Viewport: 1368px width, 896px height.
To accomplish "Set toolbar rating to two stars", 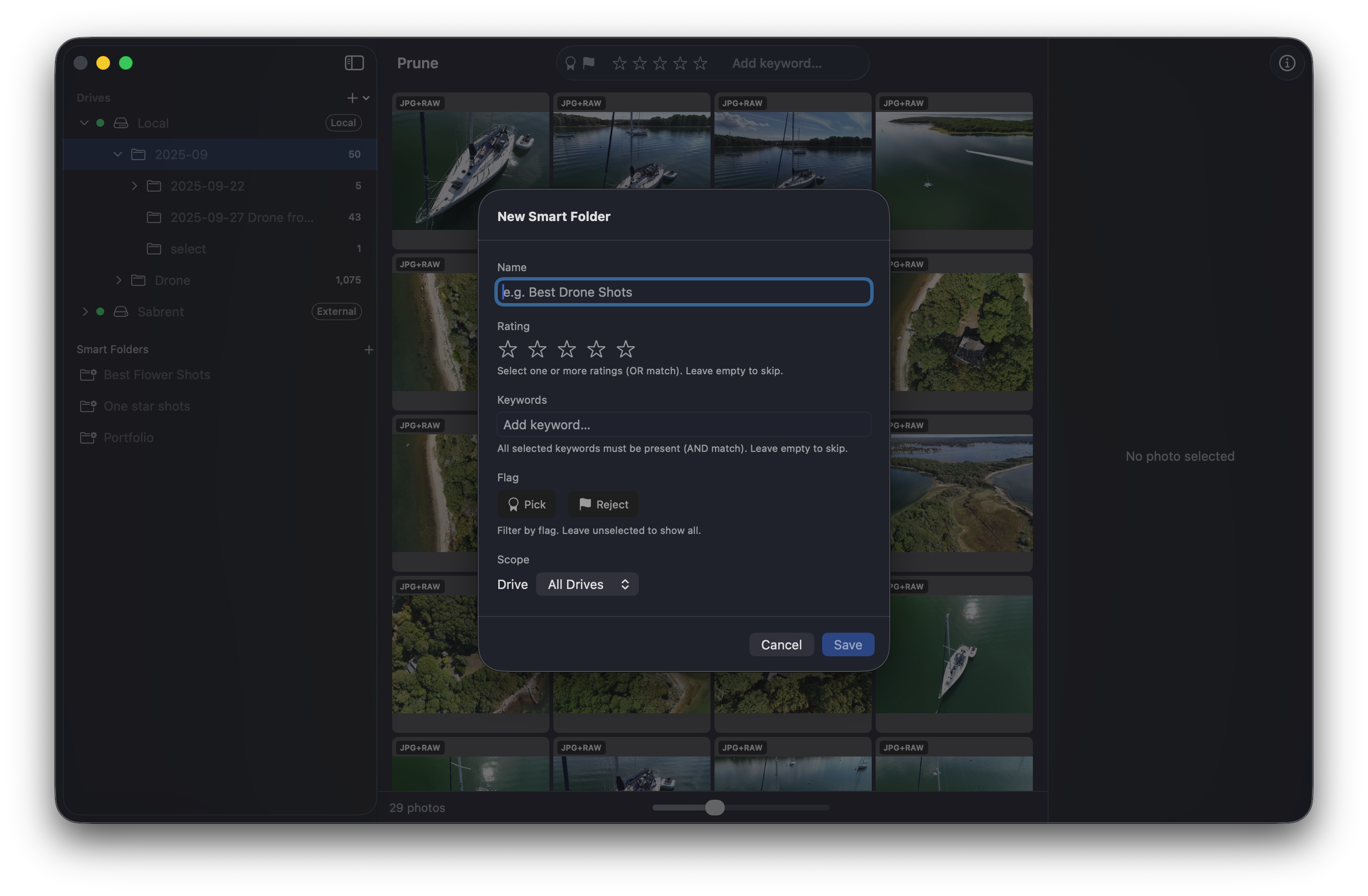I will tap(639, 63).
